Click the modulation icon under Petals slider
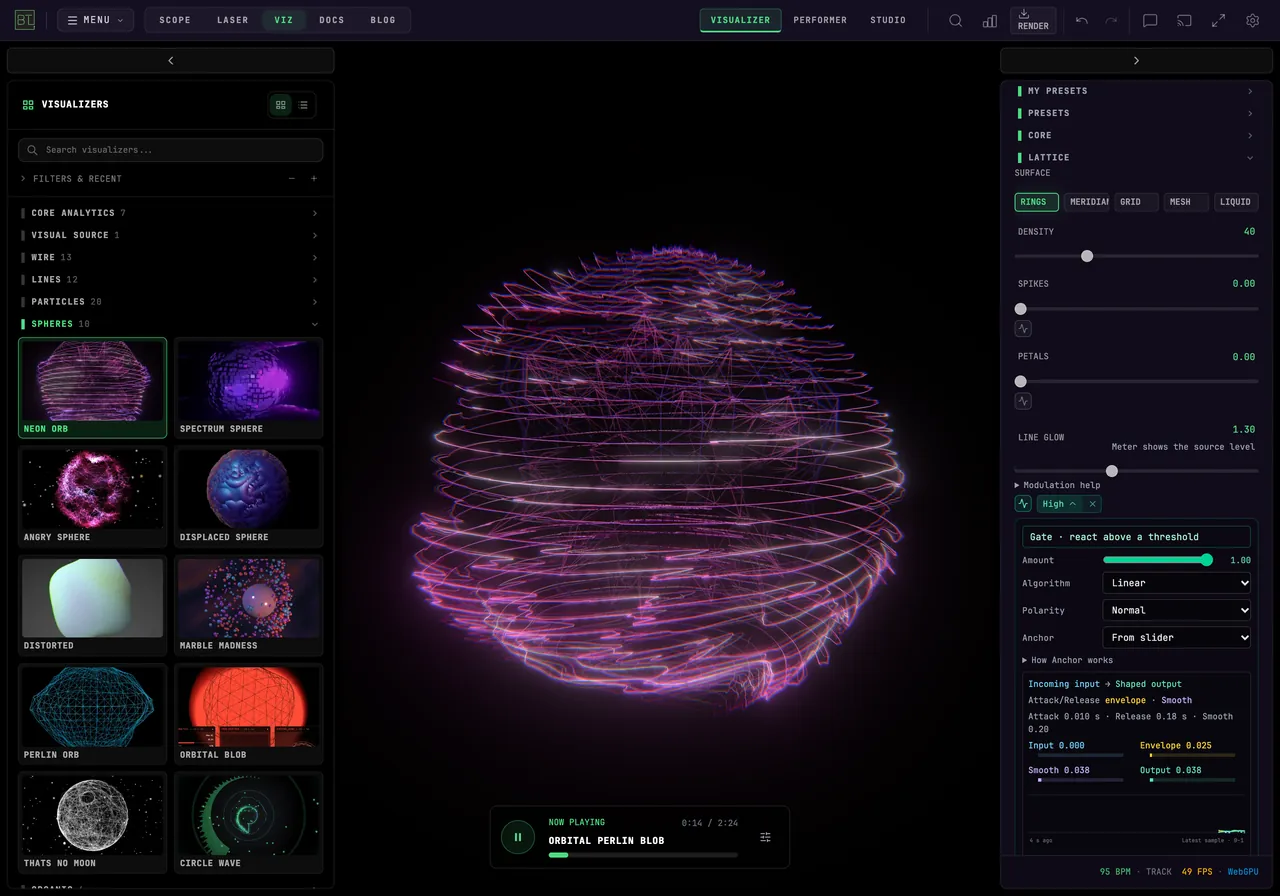 click(1023, 401)
